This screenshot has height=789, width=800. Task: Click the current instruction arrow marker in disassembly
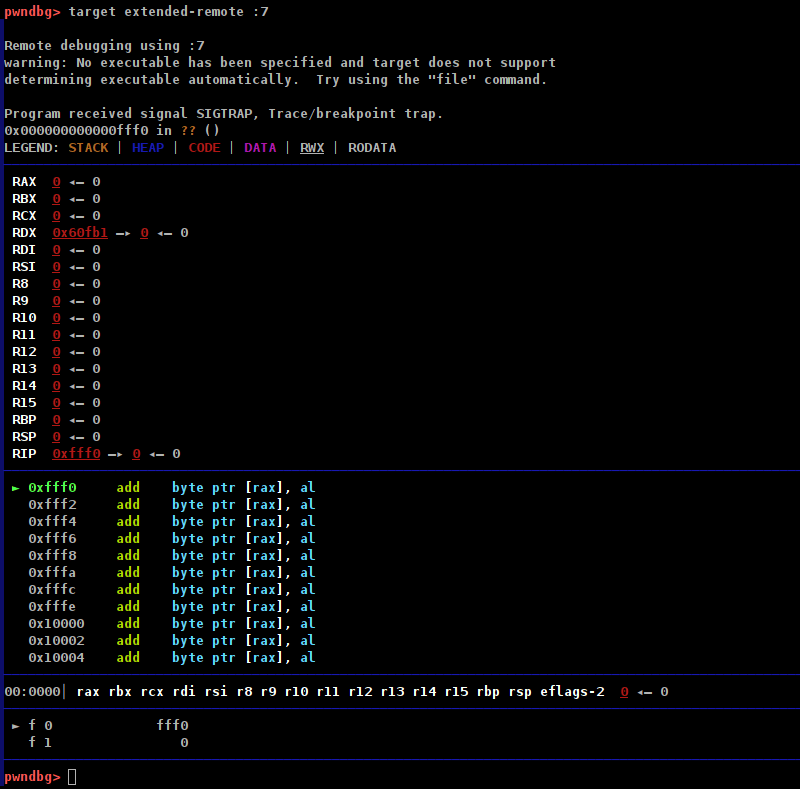[16, 488]
